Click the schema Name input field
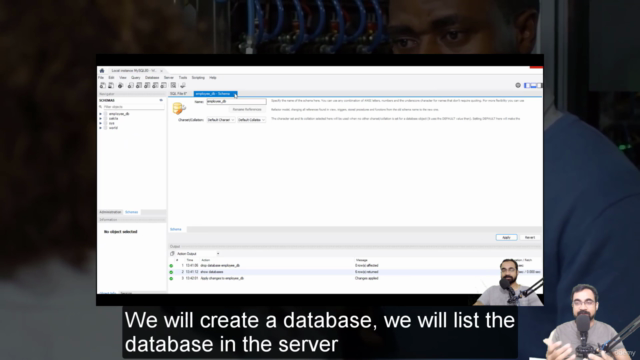This screenshot has height=360, width=640. pos(236,101)
